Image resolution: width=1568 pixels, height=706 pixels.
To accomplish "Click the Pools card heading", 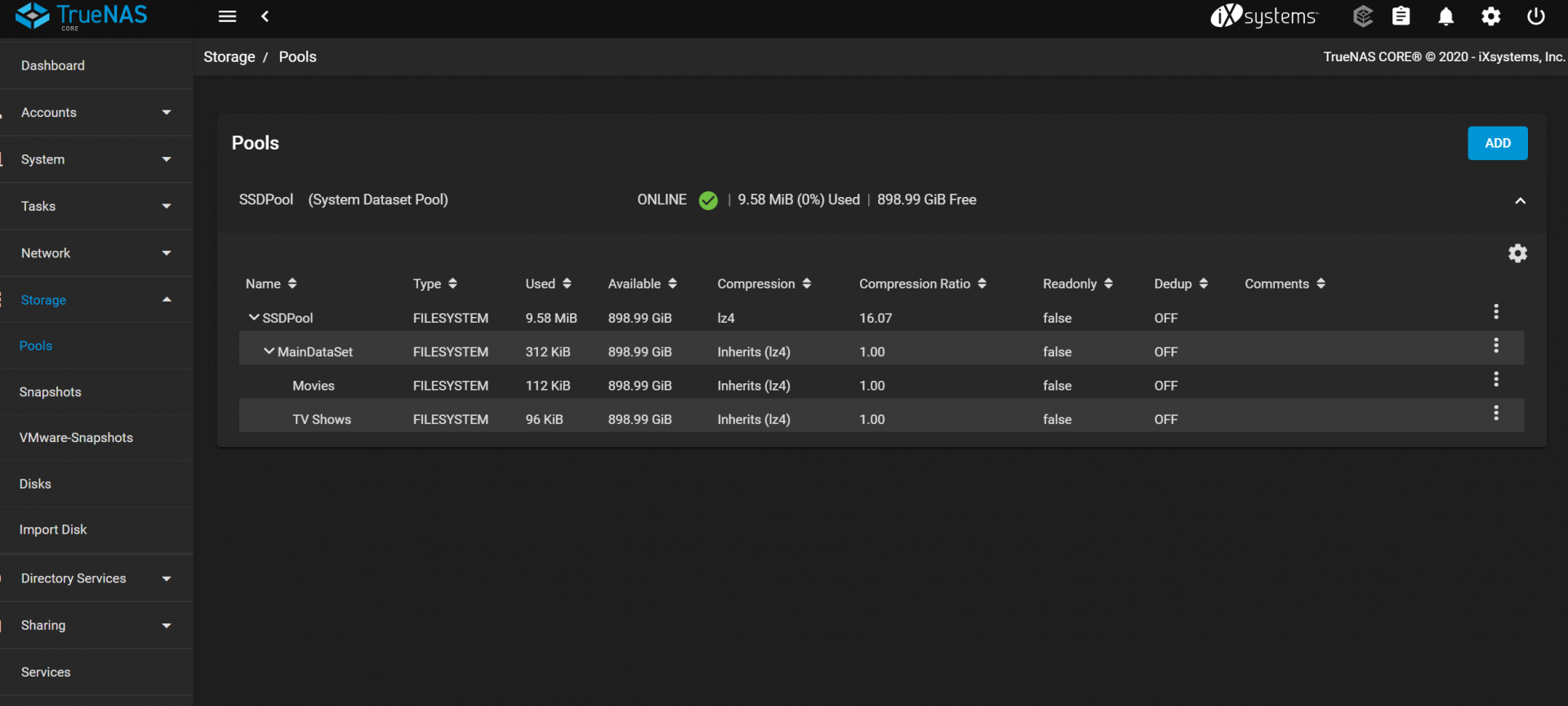I will click(256, 143).
